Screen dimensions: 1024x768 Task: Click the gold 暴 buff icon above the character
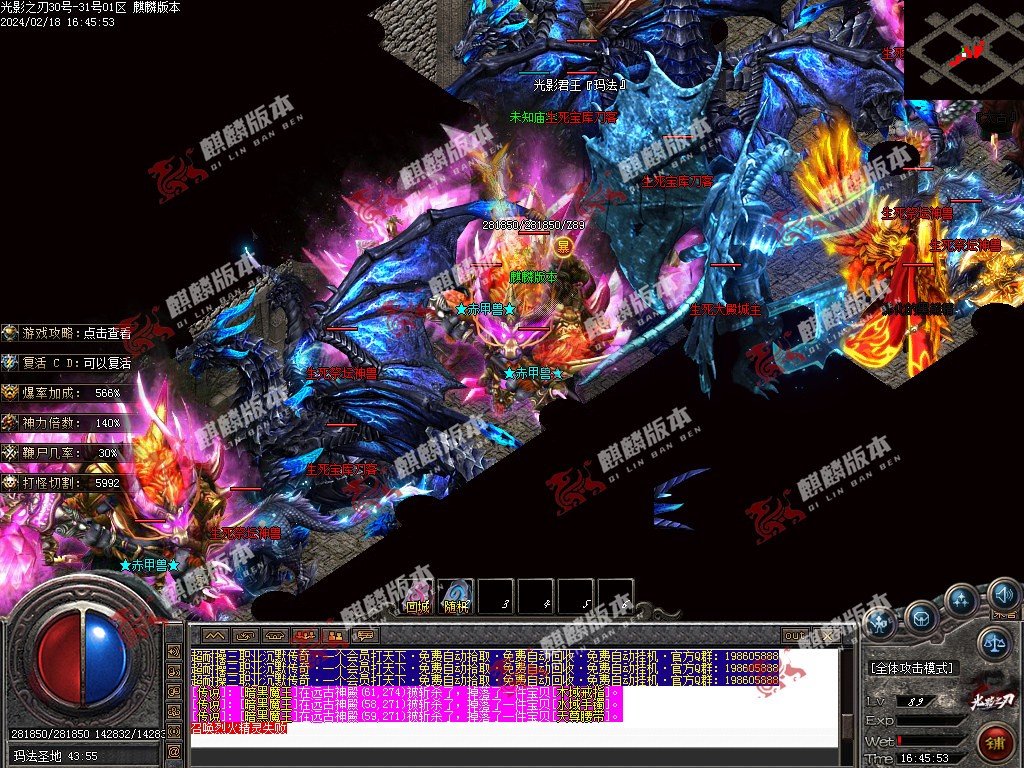563,246
